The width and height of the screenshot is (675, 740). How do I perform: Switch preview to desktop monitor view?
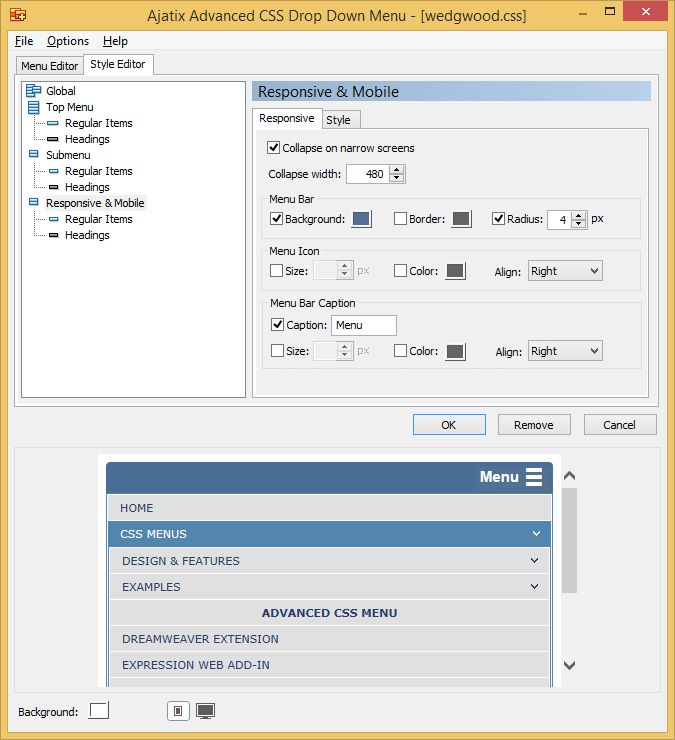pos(205,711)
